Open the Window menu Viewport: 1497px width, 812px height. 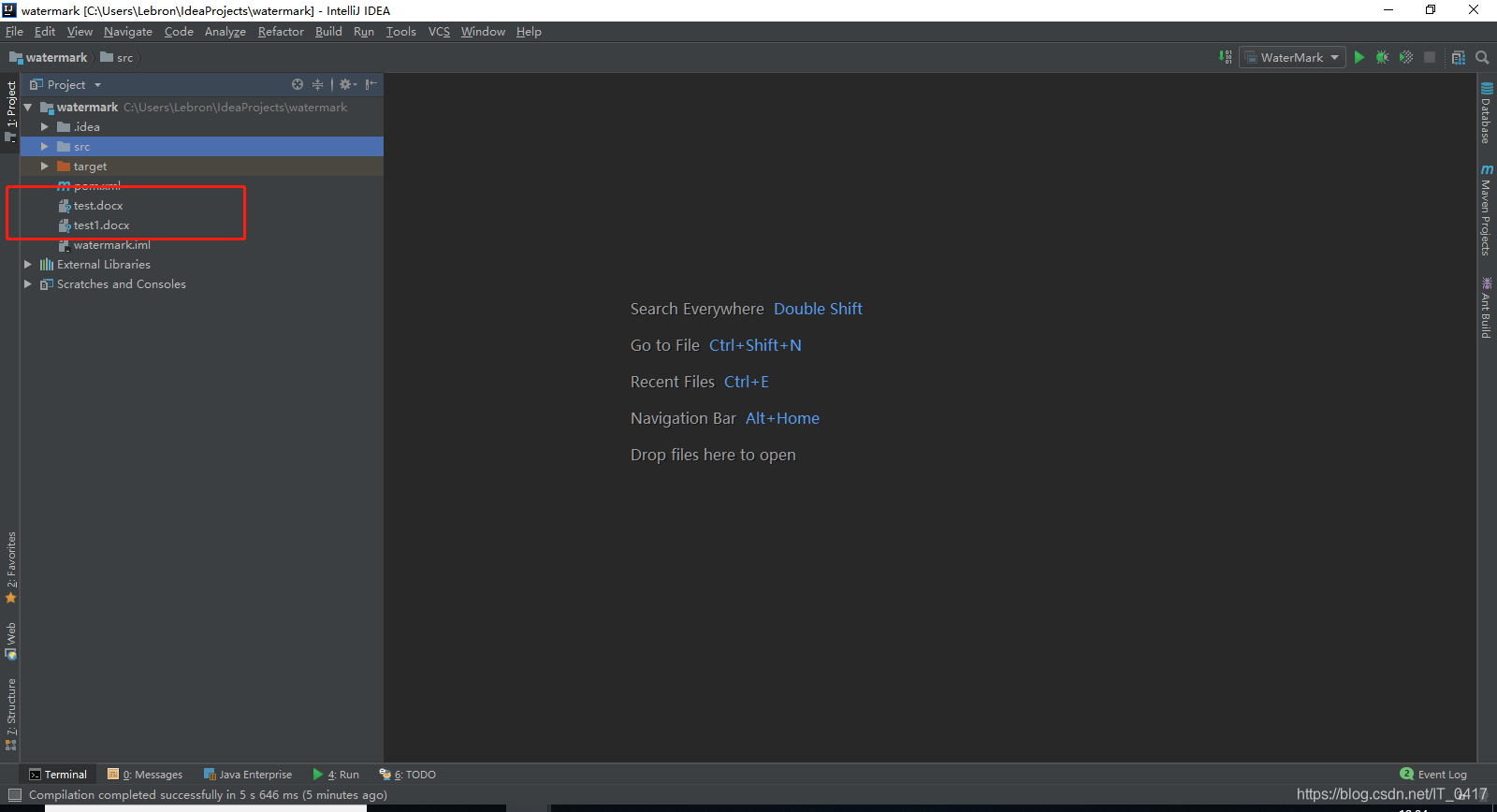(x=483, y=32)
